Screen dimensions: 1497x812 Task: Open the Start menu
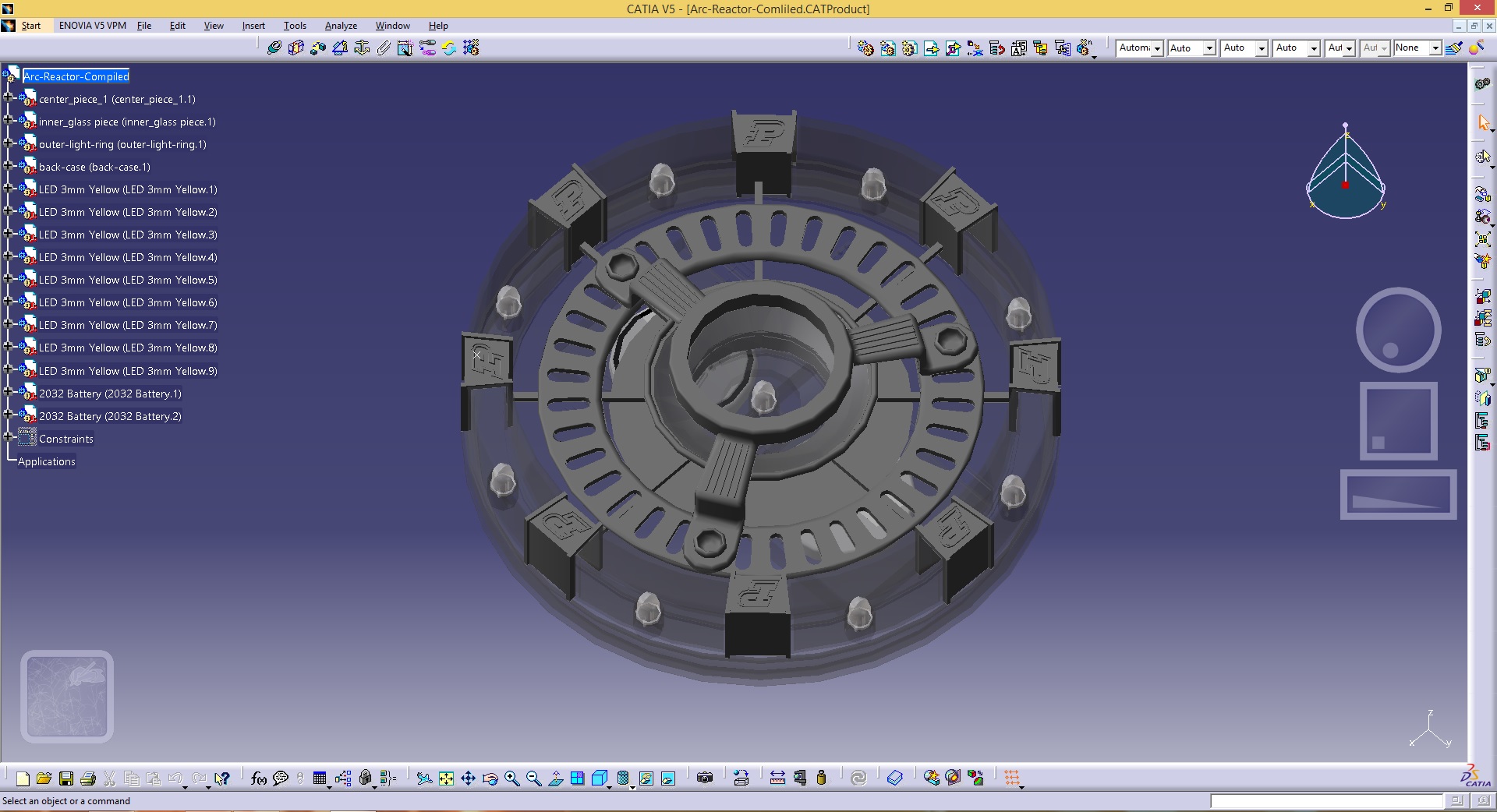click(x=31, y=26)
